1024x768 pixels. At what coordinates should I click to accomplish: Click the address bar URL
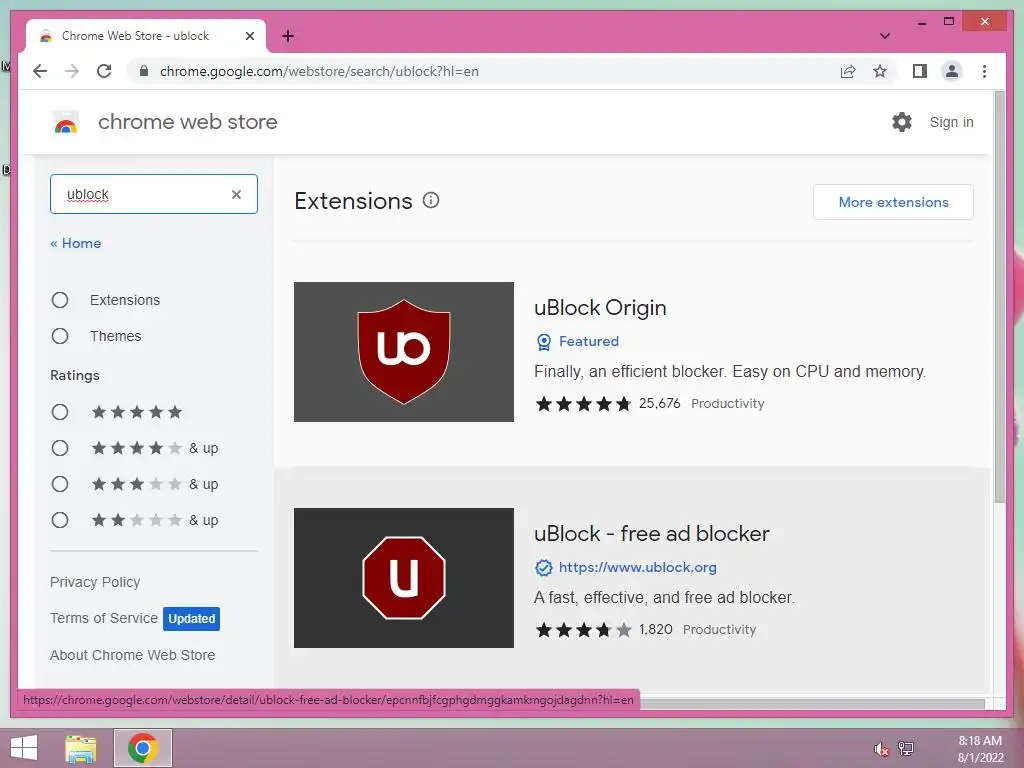319,71
